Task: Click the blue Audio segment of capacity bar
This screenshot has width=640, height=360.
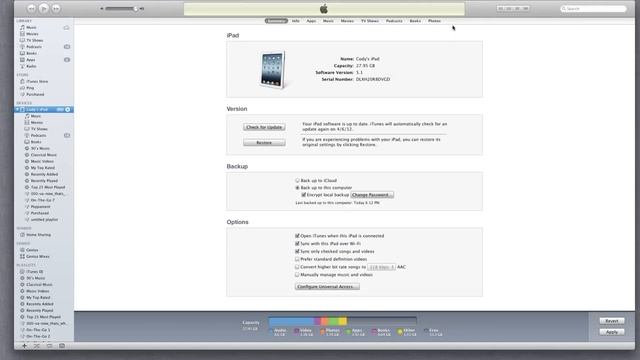Action: click(x=291, y=321)
